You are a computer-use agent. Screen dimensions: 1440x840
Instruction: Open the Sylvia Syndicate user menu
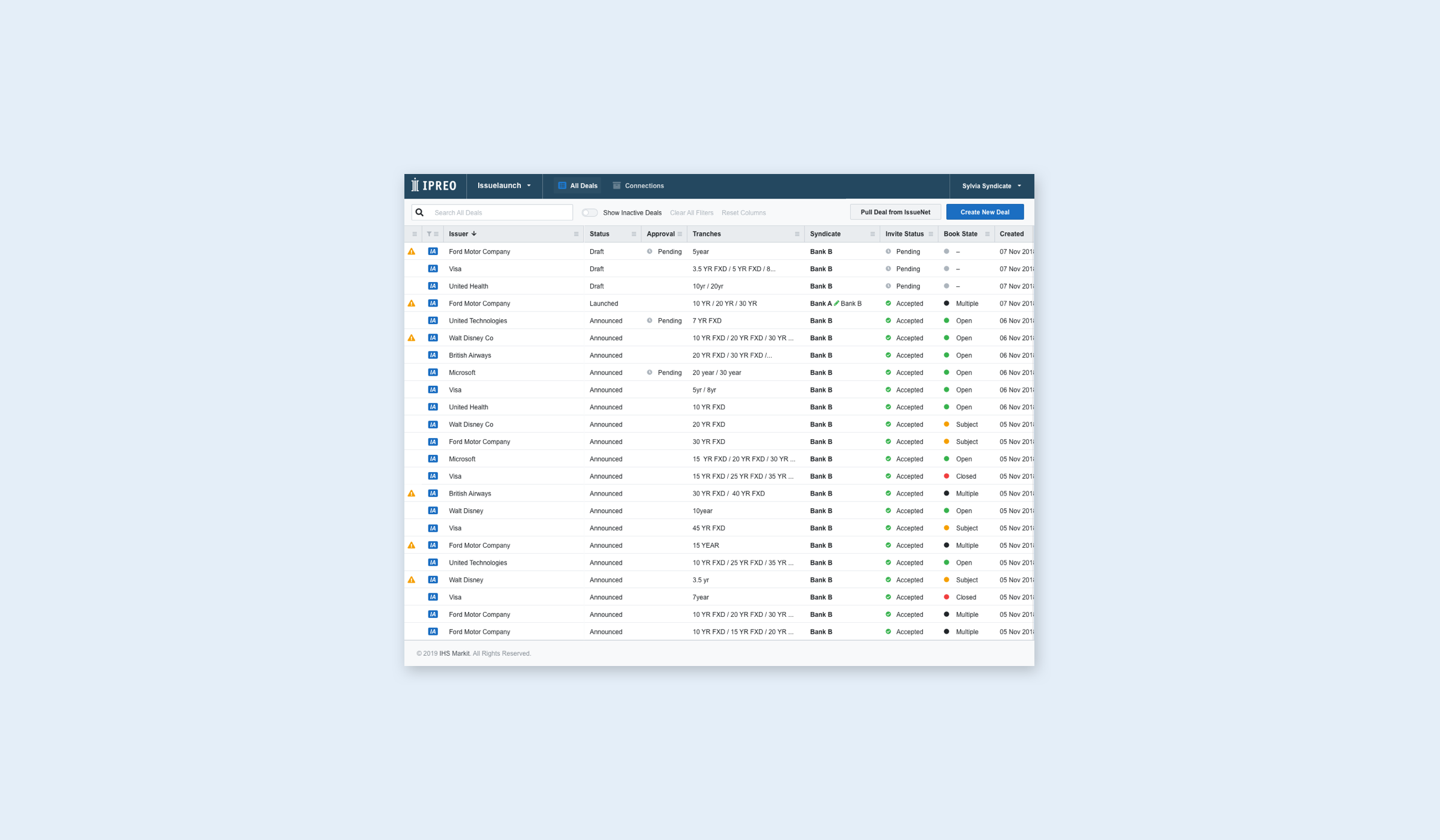click(x=991, y=186)
